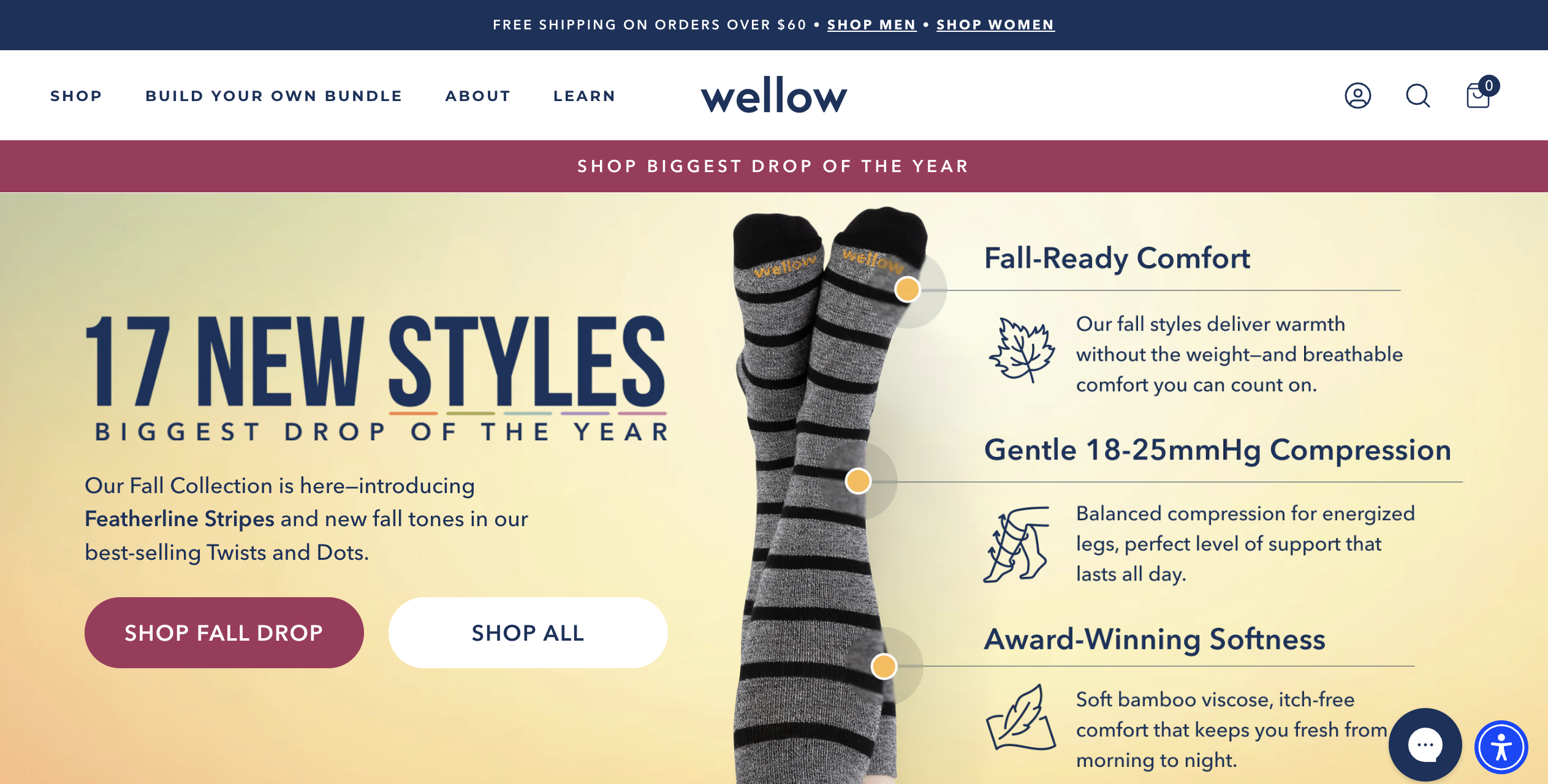Click the wellow logo
The height and width of the screenshot is (784, 1548).
[774, 95]
